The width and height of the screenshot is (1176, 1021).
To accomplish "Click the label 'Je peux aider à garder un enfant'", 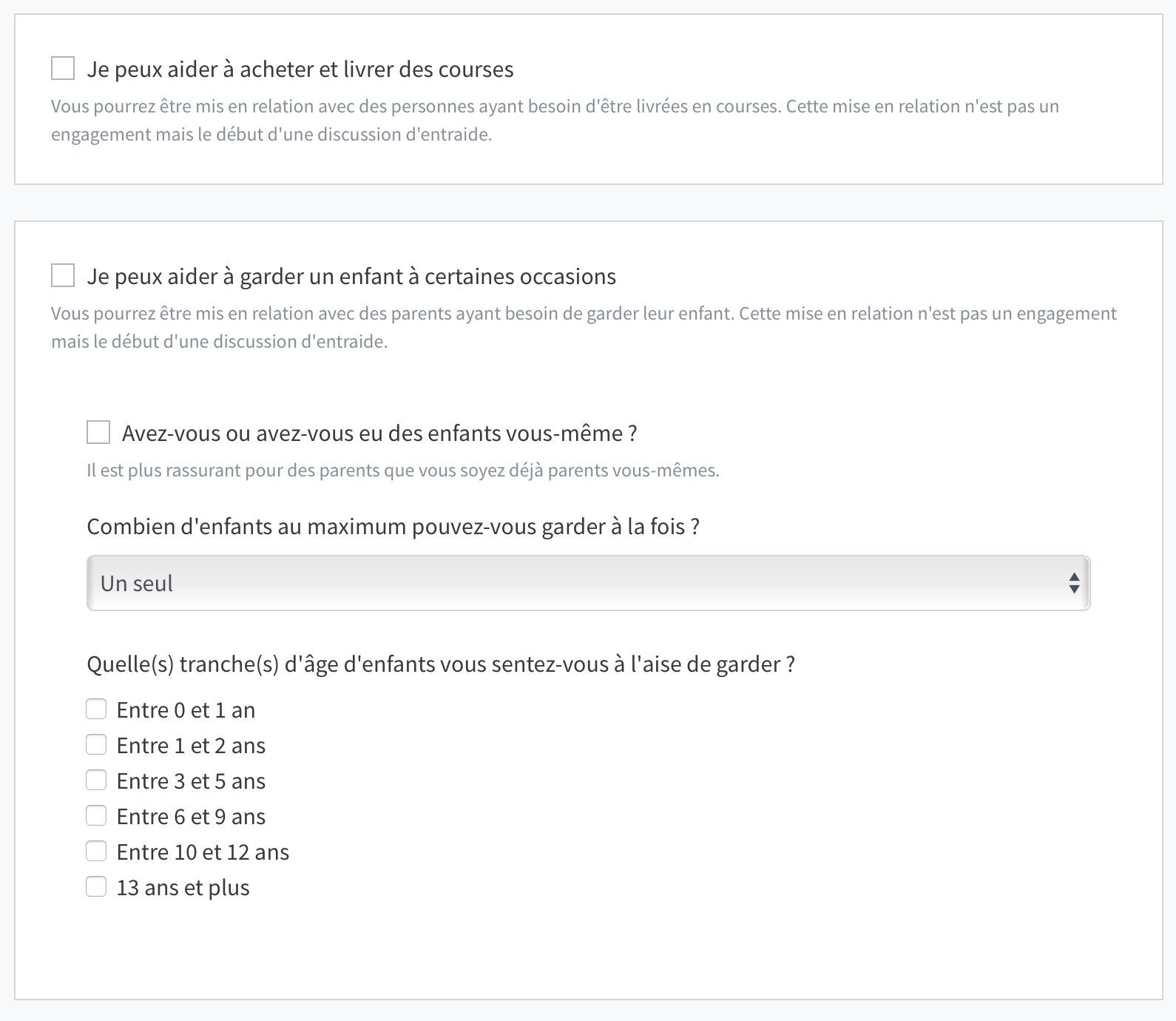I will [351, 276].
